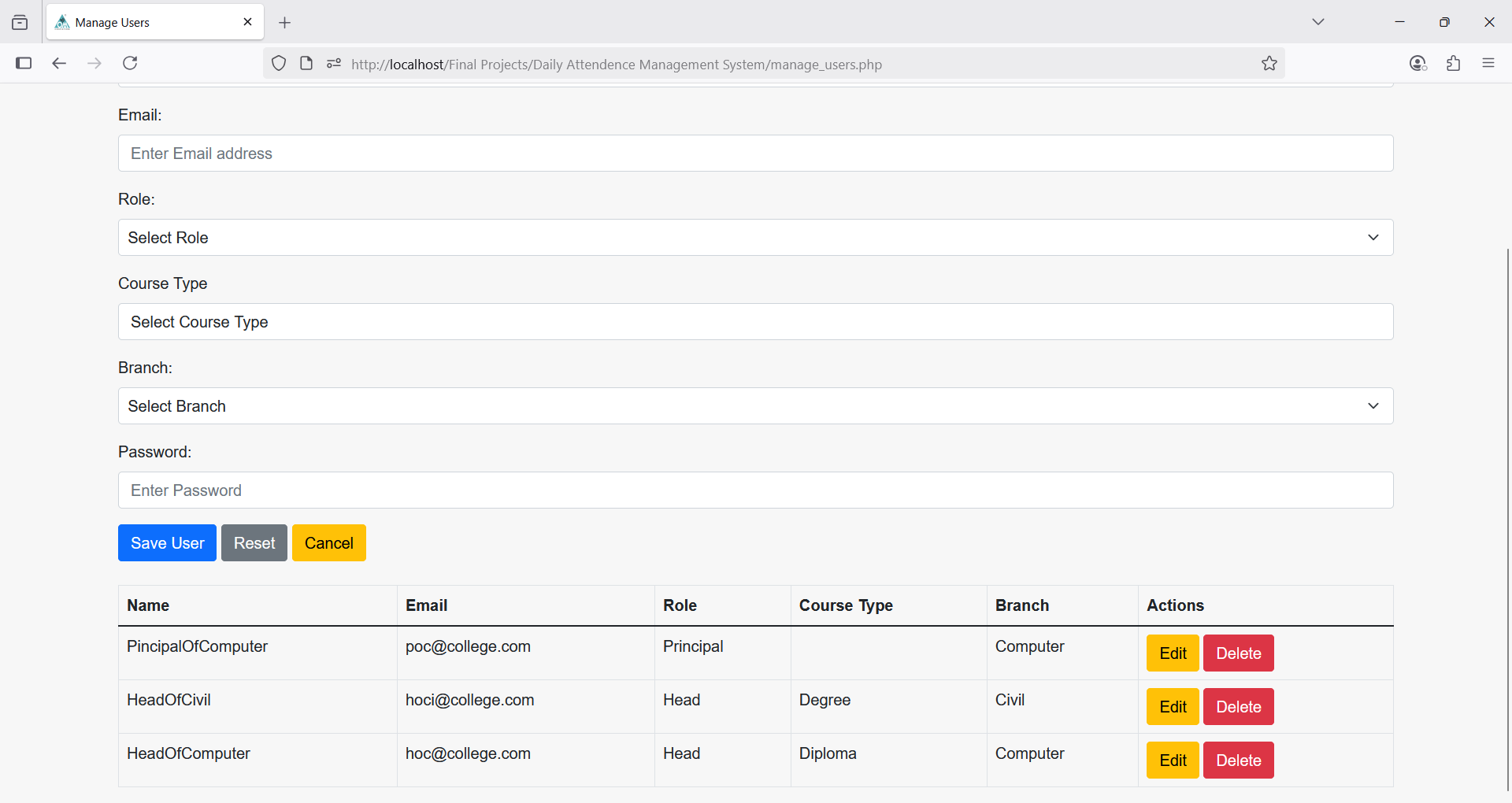The width and height of the screenshot is (1512, 803).
Task: Close the Manage Users tab
Action: [x=247, y=22]
